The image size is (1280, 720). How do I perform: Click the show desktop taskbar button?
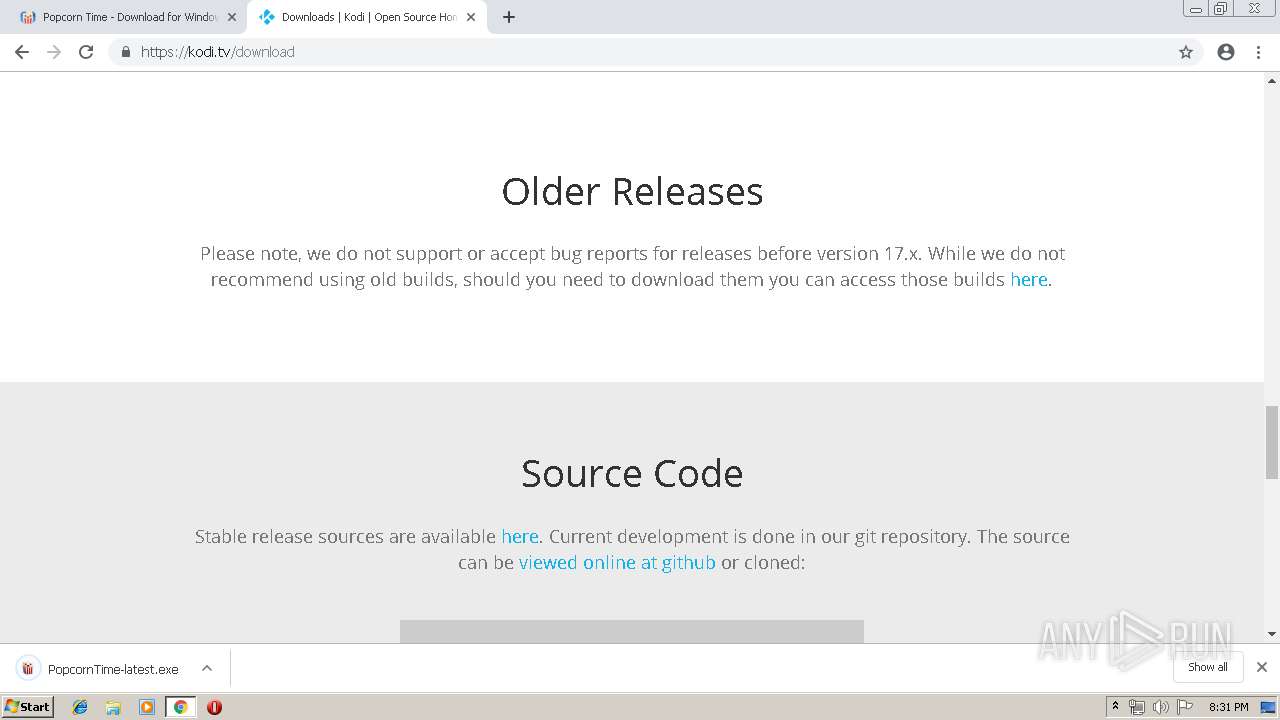1269,707
